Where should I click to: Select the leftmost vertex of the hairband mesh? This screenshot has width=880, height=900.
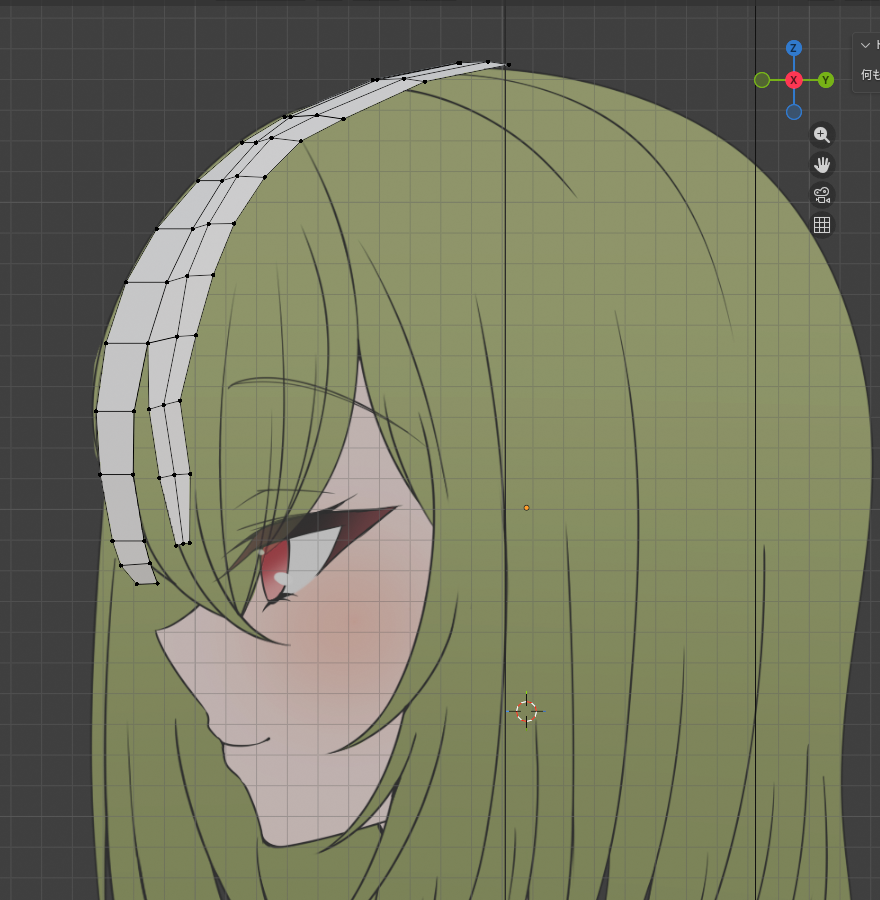(96, 411)
